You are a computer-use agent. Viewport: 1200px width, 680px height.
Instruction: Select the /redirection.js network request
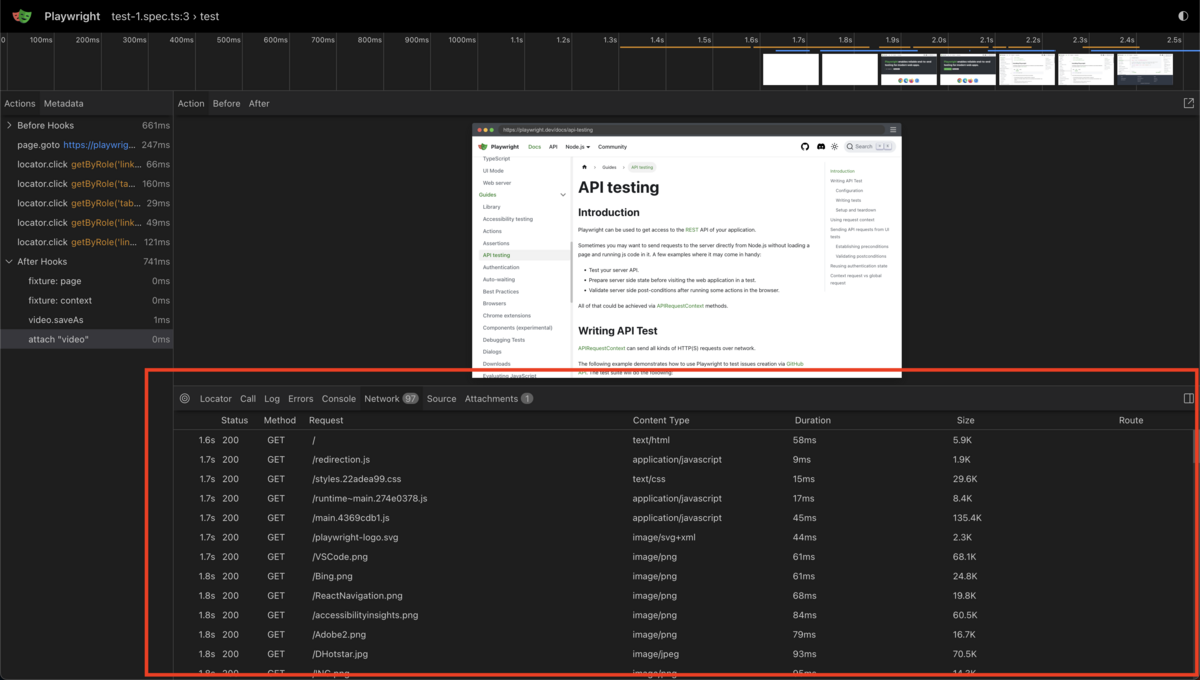[x=683, y=459]
